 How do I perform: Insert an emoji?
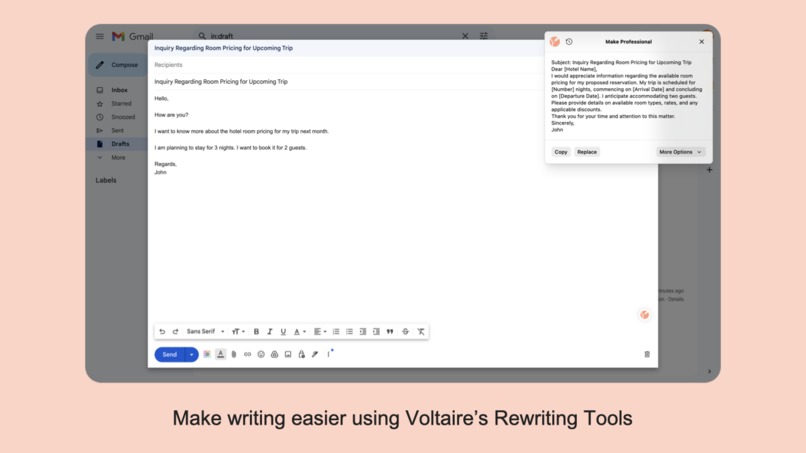pos(261,354)
